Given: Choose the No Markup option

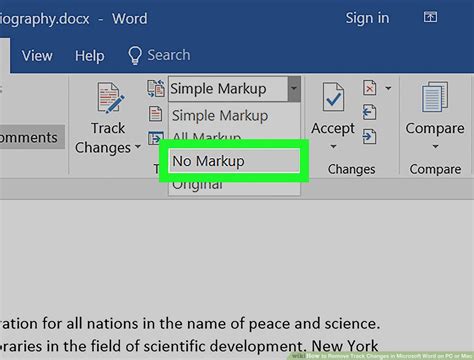Looking at the screenshot, I should pos(234,161).
